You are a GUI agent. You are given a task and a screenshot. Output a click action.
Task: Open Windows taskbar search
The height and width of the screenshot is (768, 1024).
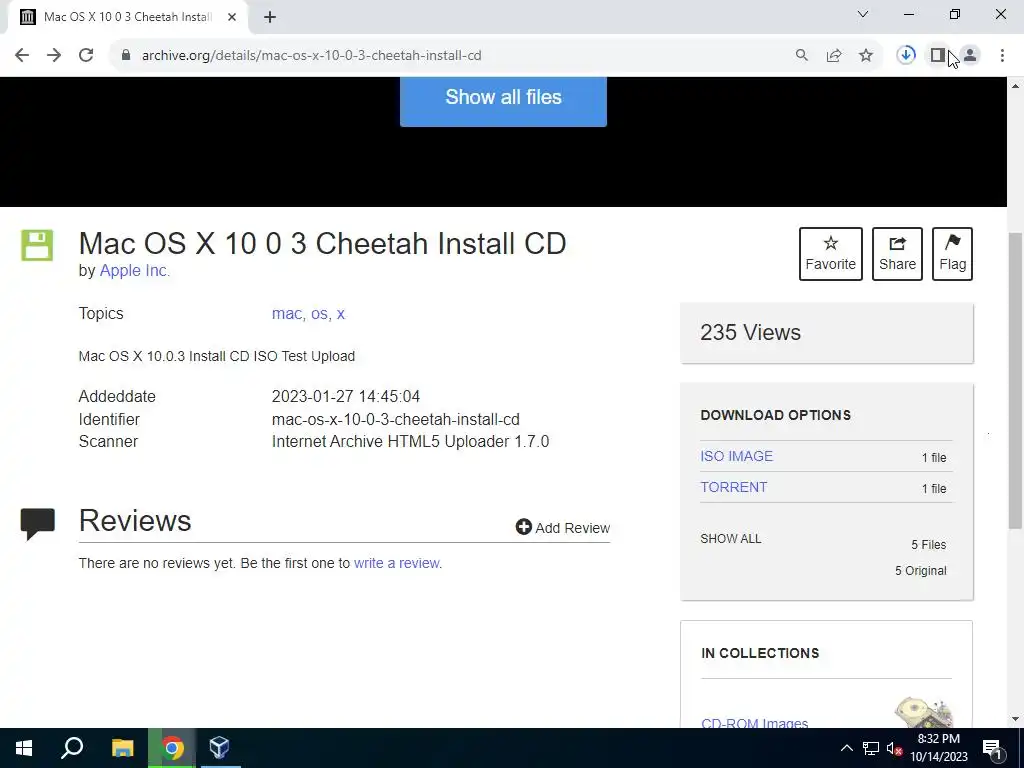coord(72,748)
